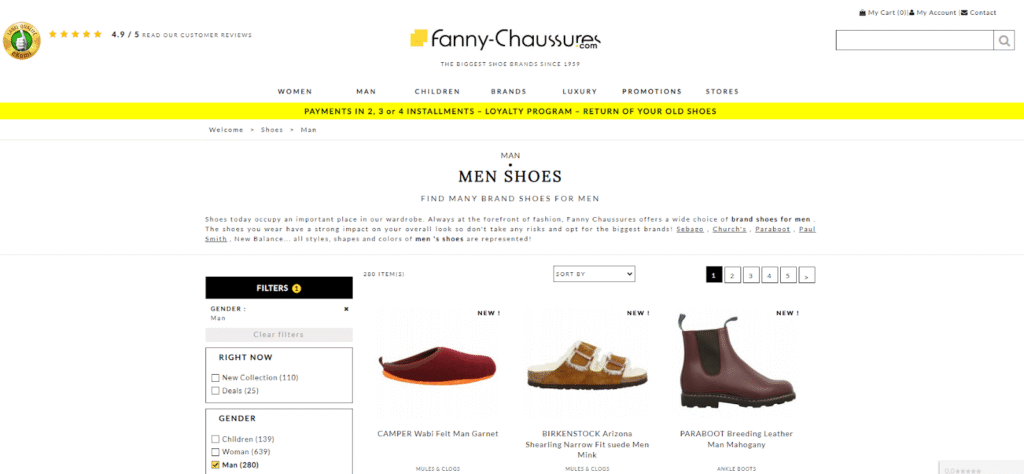Open the Paraboot brand link
The image size is (1024, 474).
point(773,229)
